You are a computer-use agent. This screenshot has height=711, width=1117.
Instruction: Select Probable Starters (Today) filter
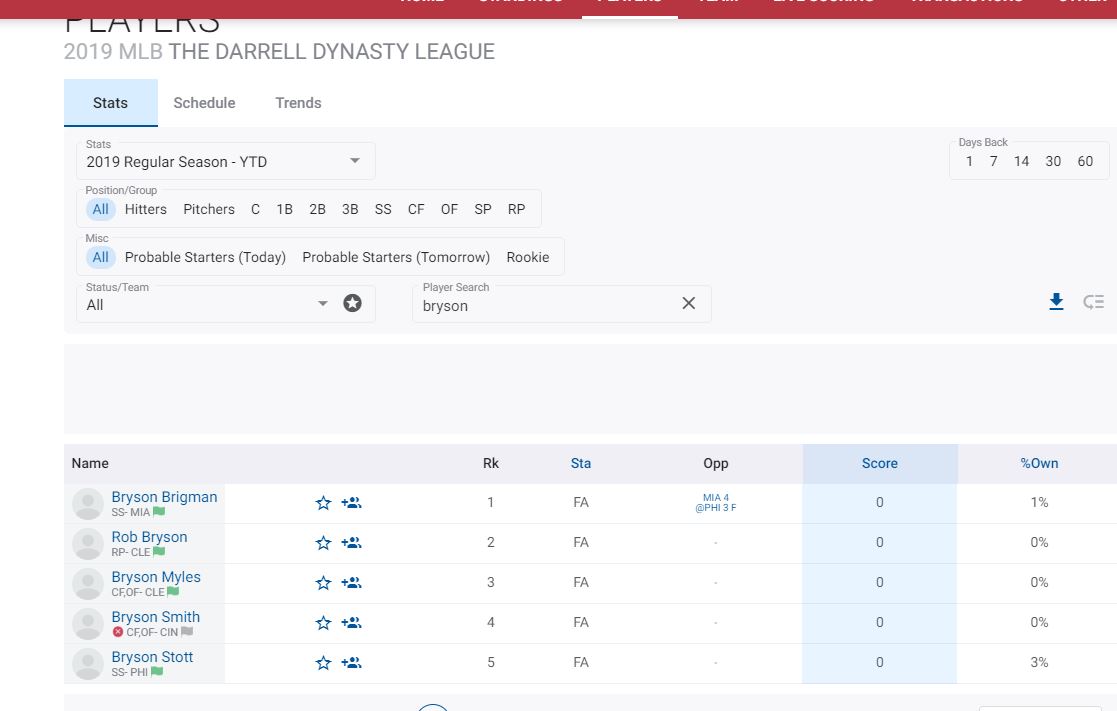tap(205, 257)
